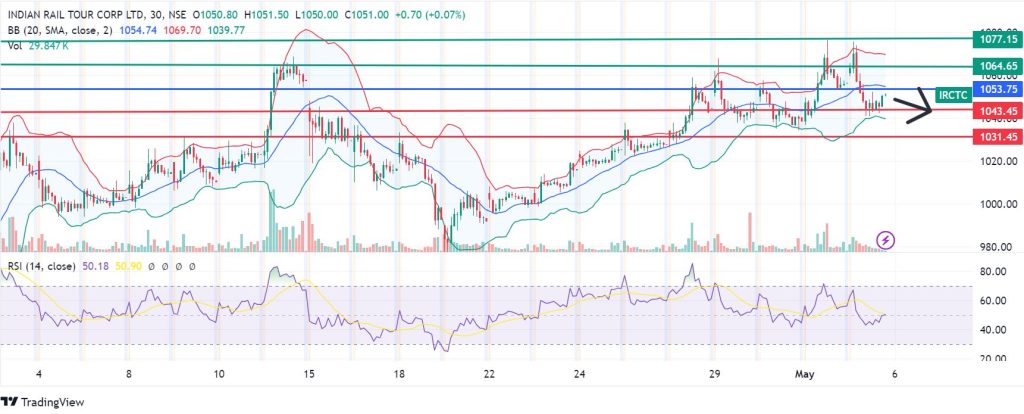
Task: Select the RSI (14, close) indicator legend
Action: pyautogui.click(x=42, y=266)
